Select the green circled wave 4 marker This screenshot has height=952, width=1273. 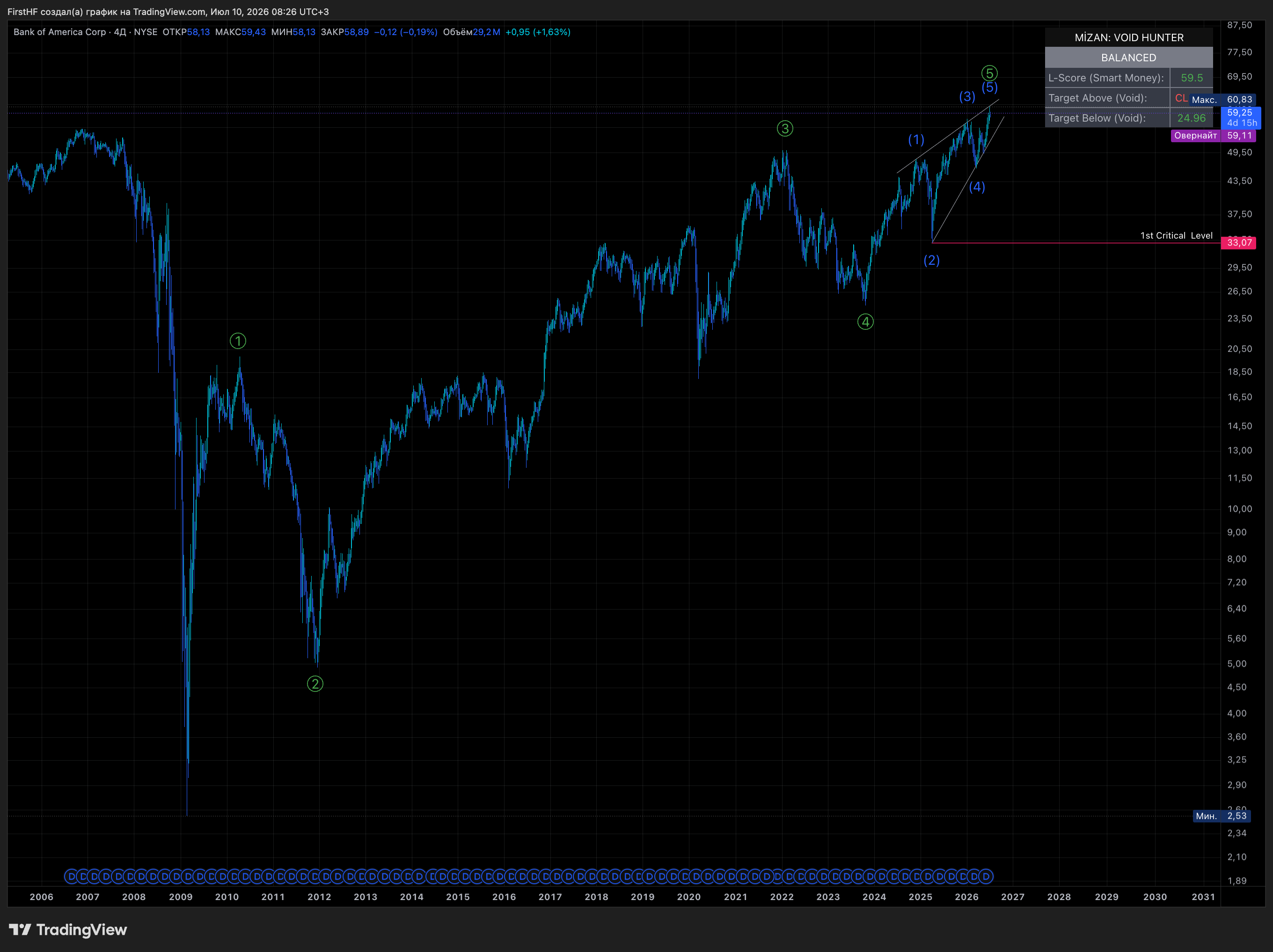(865, 322)
